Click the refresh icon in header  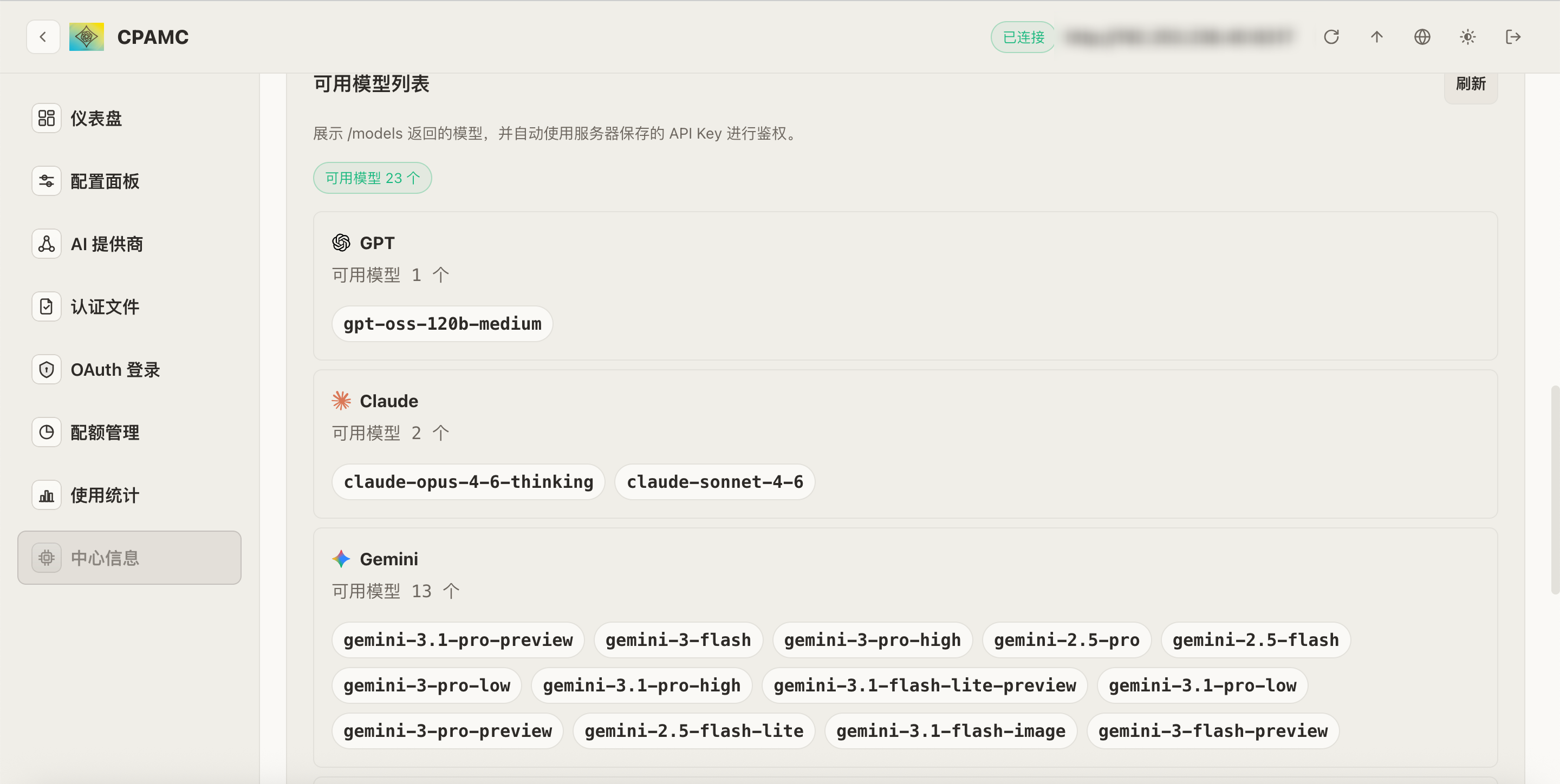coord(1330,37)
